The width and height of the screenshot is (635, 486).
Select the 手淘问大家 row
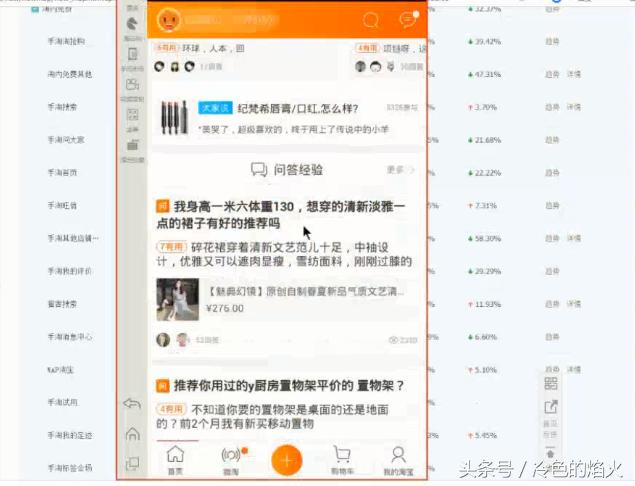[x=66, y=140]
